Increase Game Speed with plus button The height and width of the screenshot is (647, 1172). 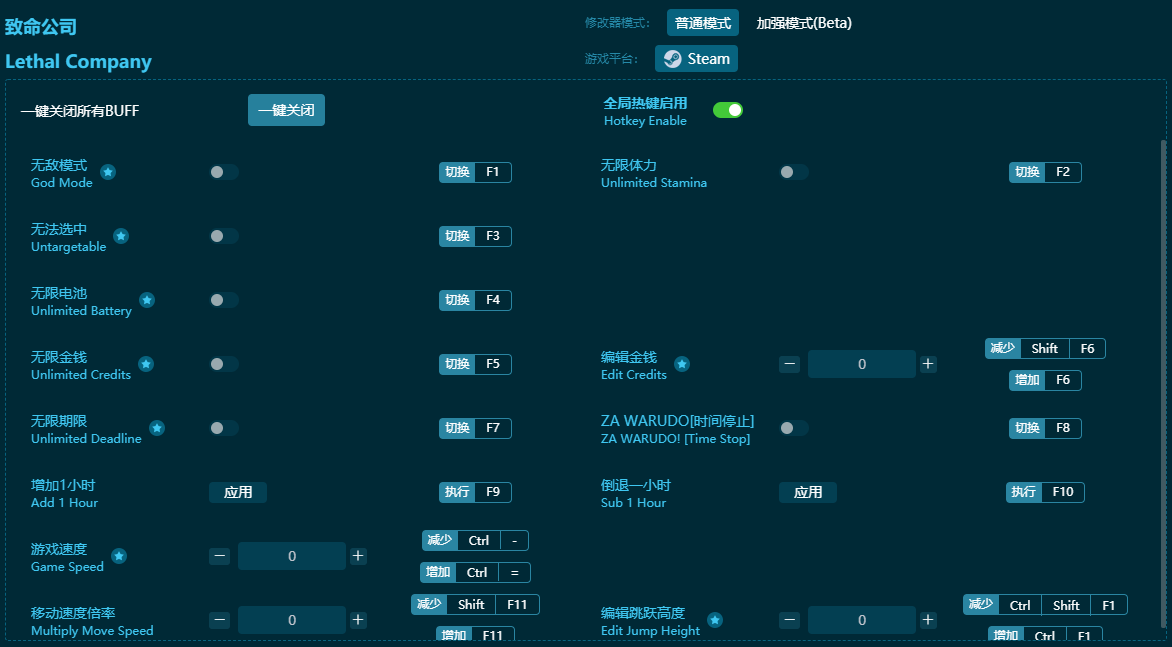pyautogui.click(x=358, y=557)
